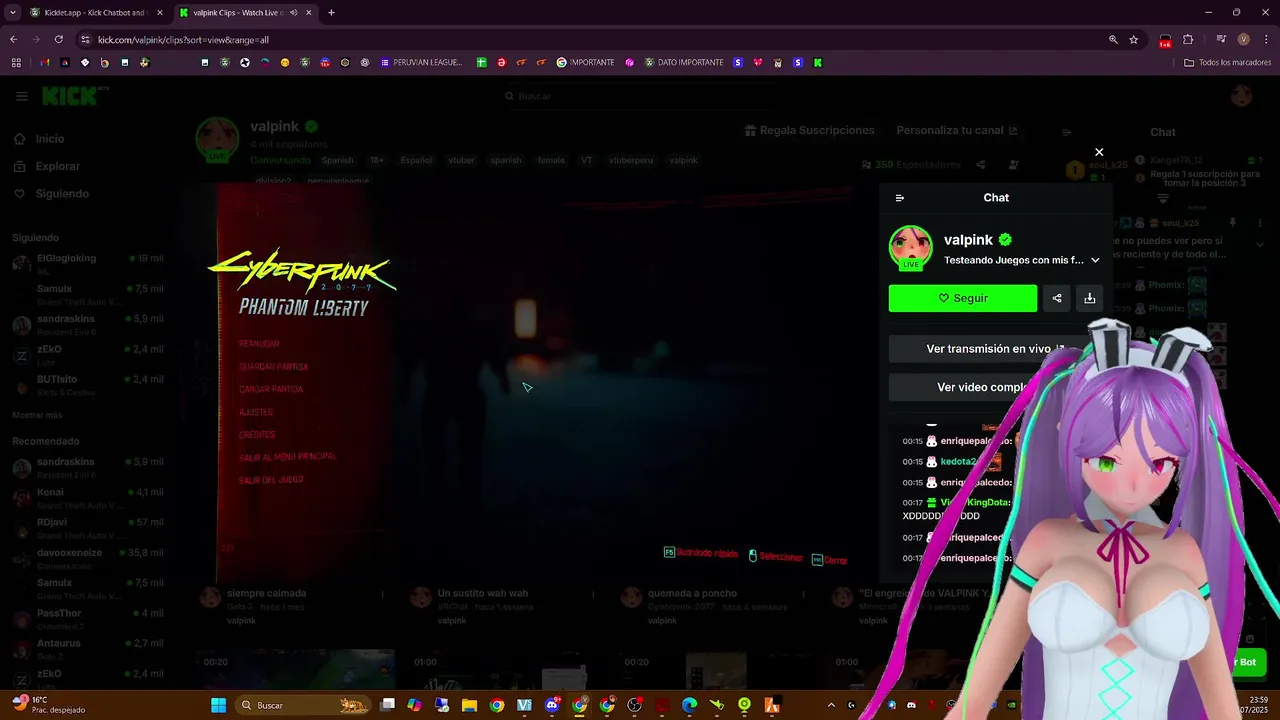
Task: Click Regala Suscripciones button
Action: click(810, 131)
